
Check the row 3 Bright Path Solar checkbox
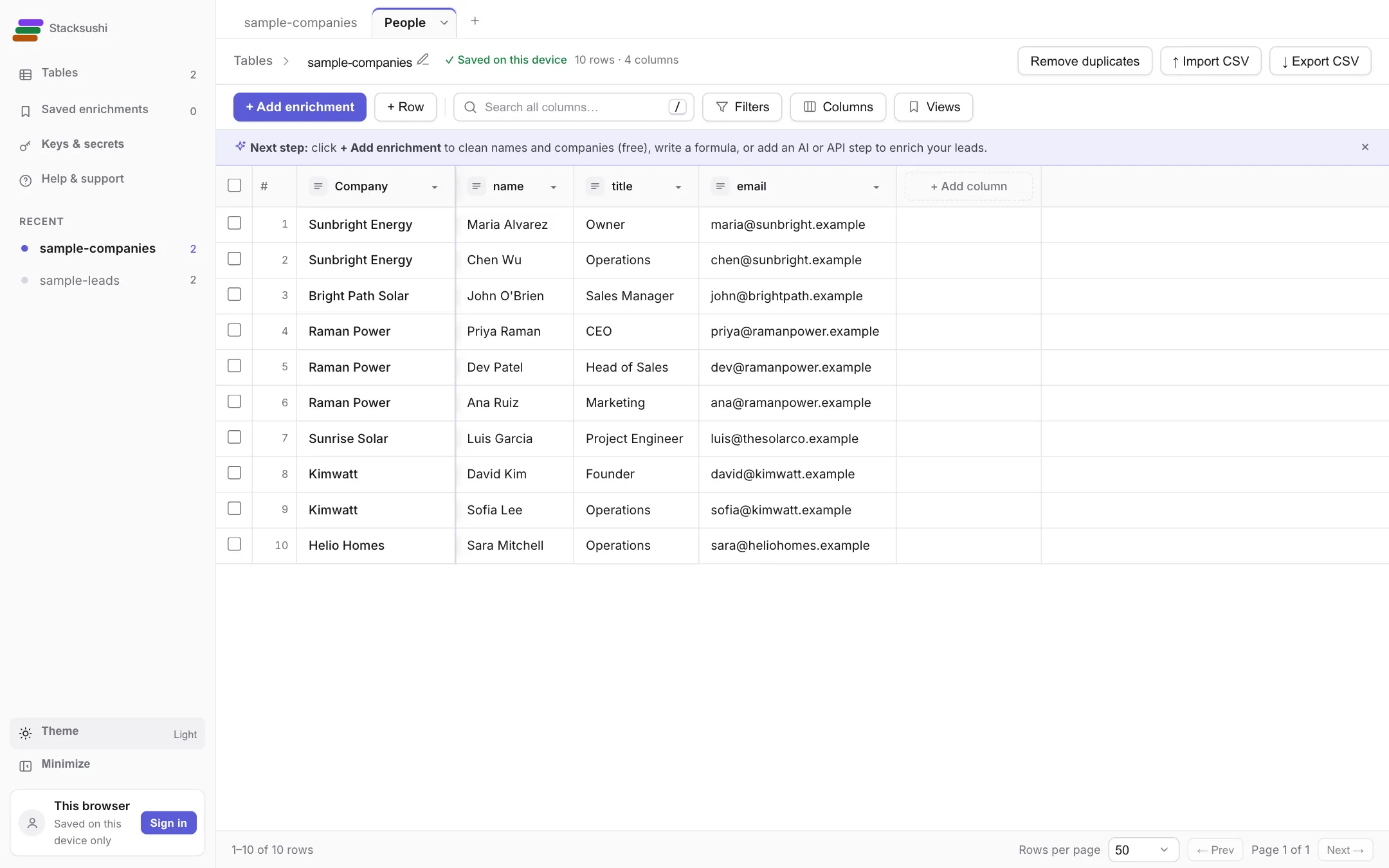235,294
